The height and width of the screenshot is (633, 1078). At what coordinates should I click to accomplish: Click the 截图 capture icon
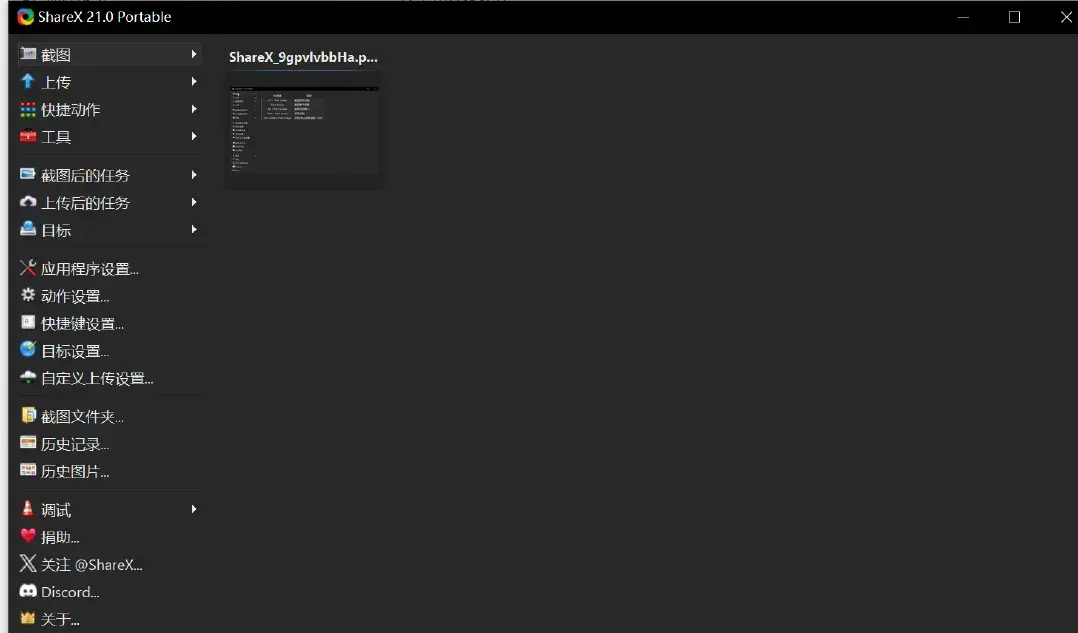point(28,54)
